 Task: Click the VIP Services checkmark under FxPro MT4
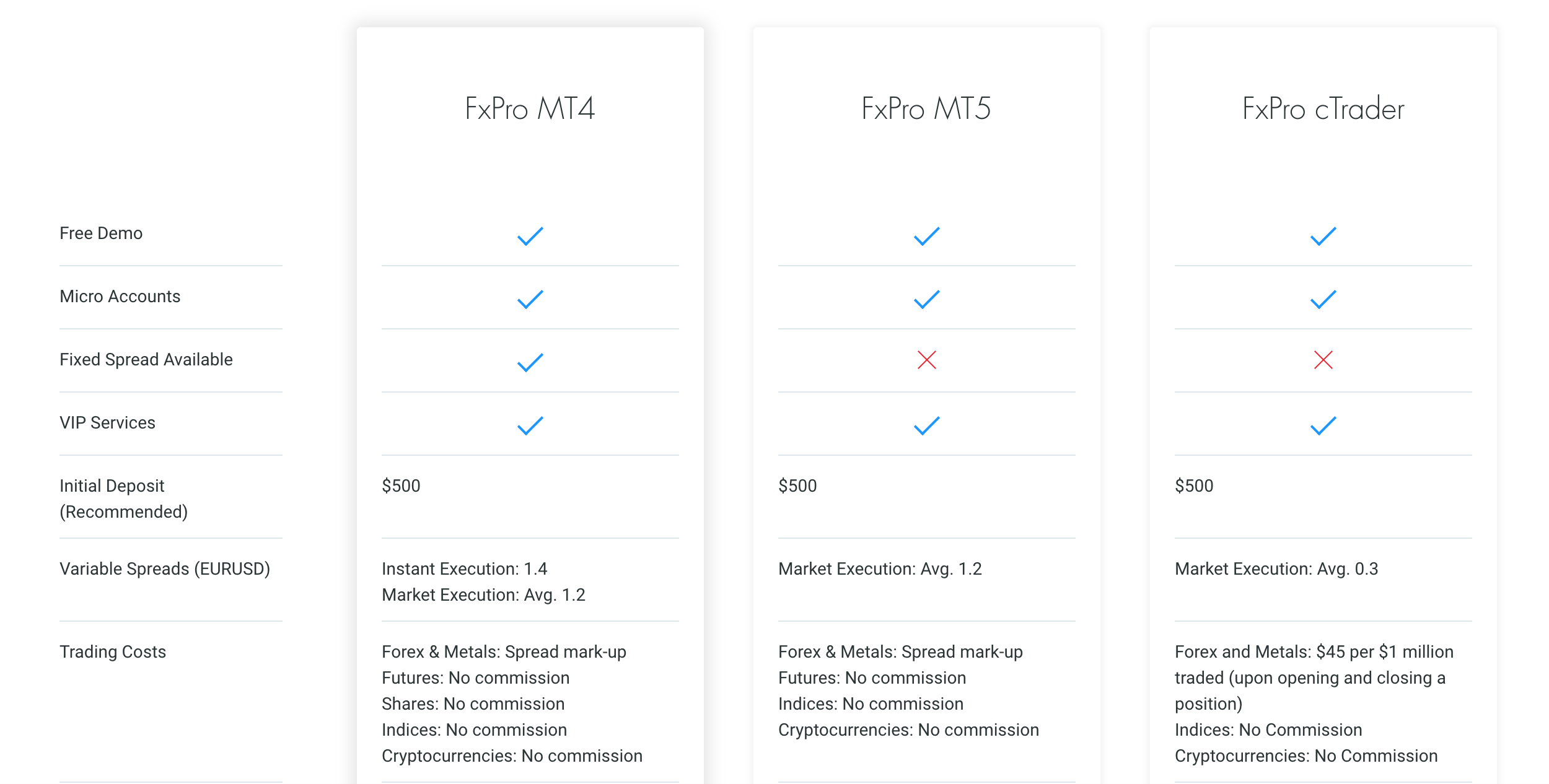click(530, 425)
